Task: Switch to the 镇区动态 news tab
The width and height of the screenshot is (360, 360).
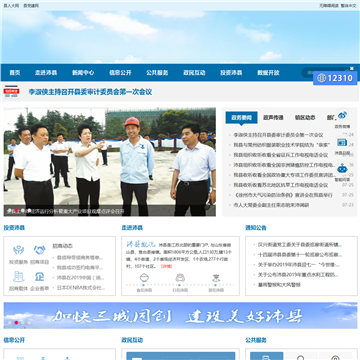Action: pyautogui.click(x=305, y=118)
